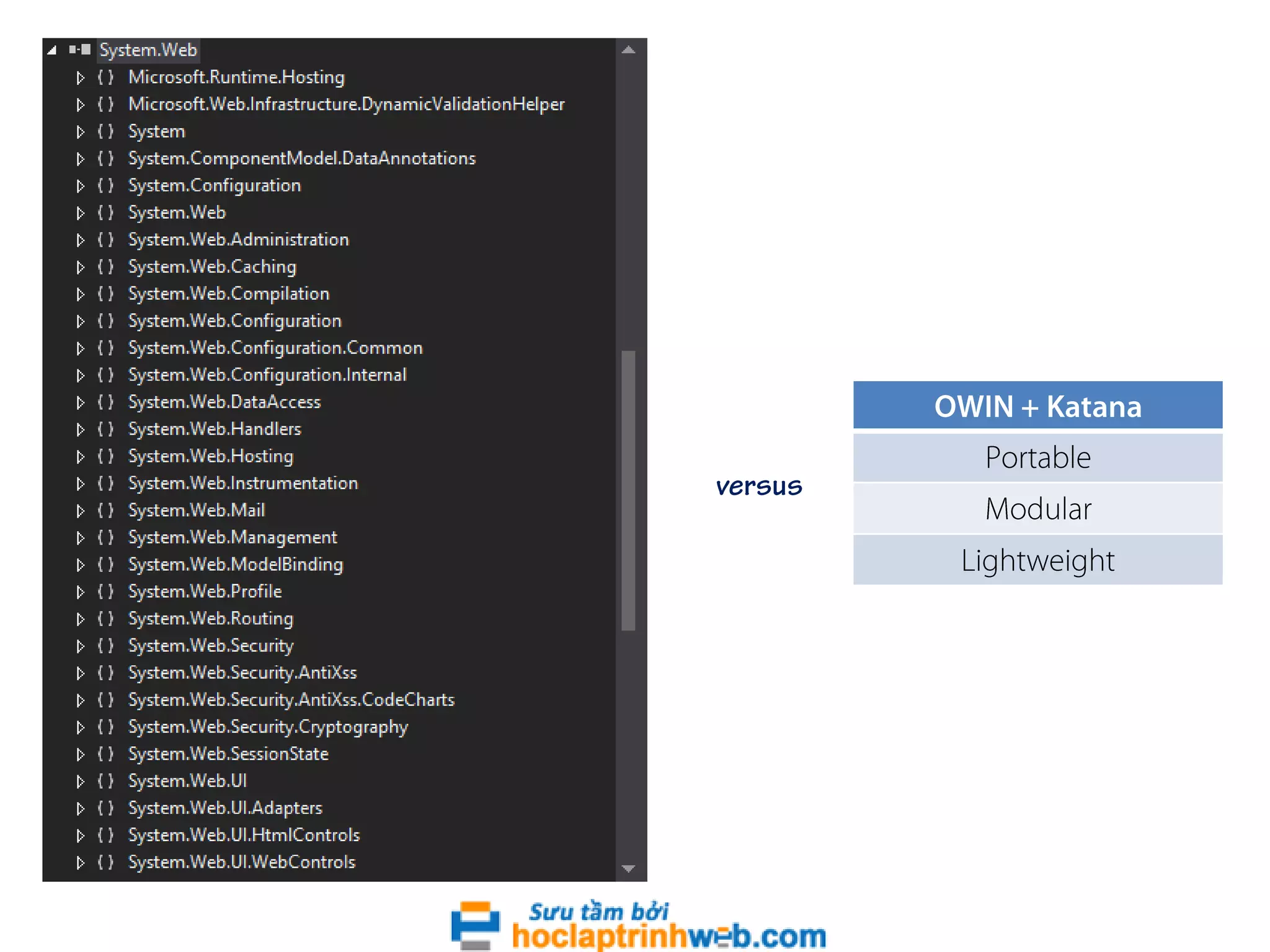This screenshot has height=952, width=1270.
Task: Expand the System.ComponentModel.DataAnnotations node
Action: (80, 159)
